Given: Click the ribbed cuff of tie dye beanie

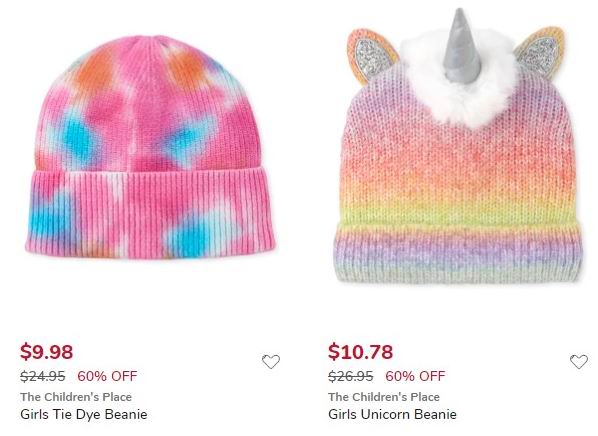Looking at the screenshot, I should tap(151, 214).
